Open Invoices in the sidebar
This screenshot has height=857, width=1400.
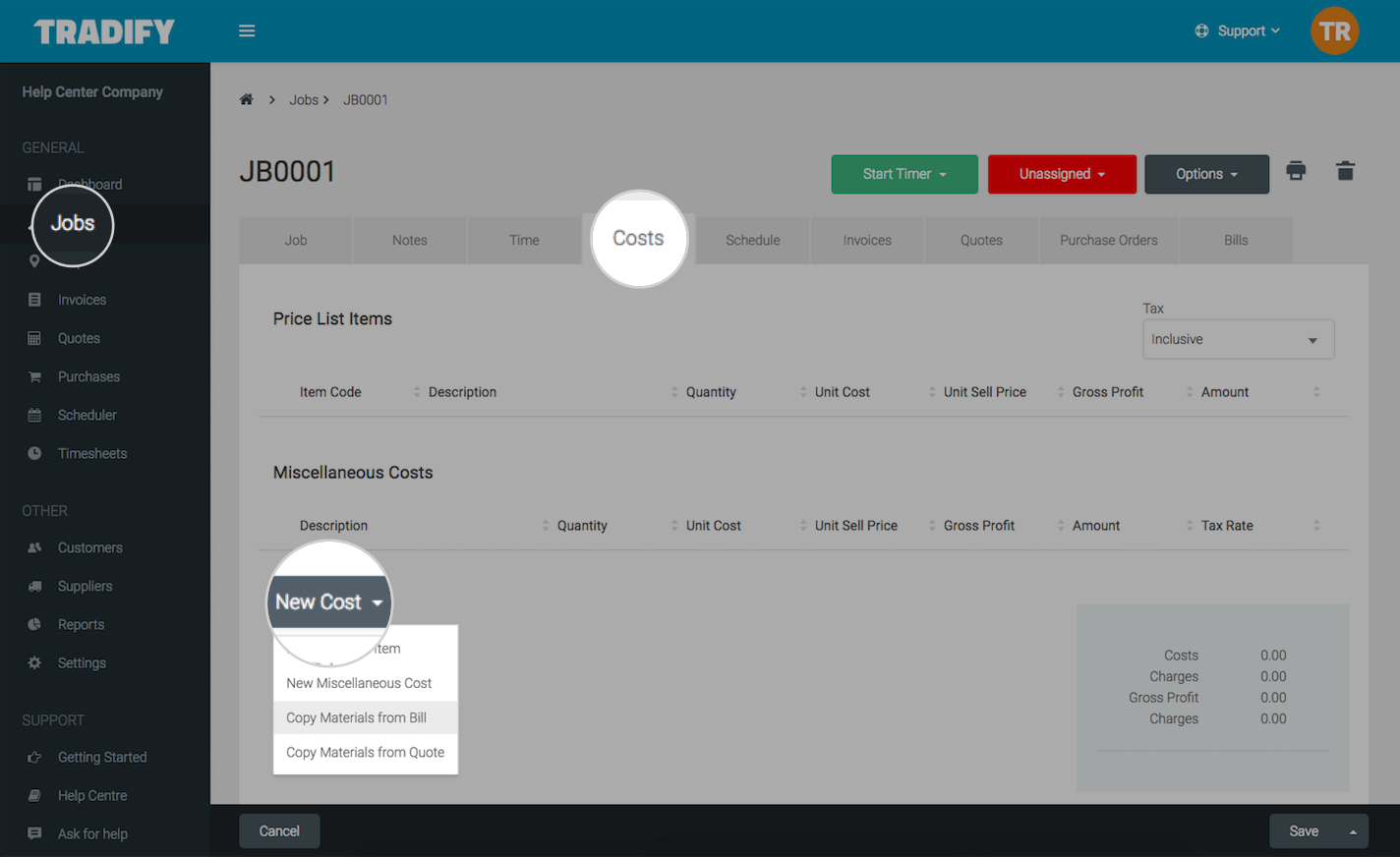82,300
